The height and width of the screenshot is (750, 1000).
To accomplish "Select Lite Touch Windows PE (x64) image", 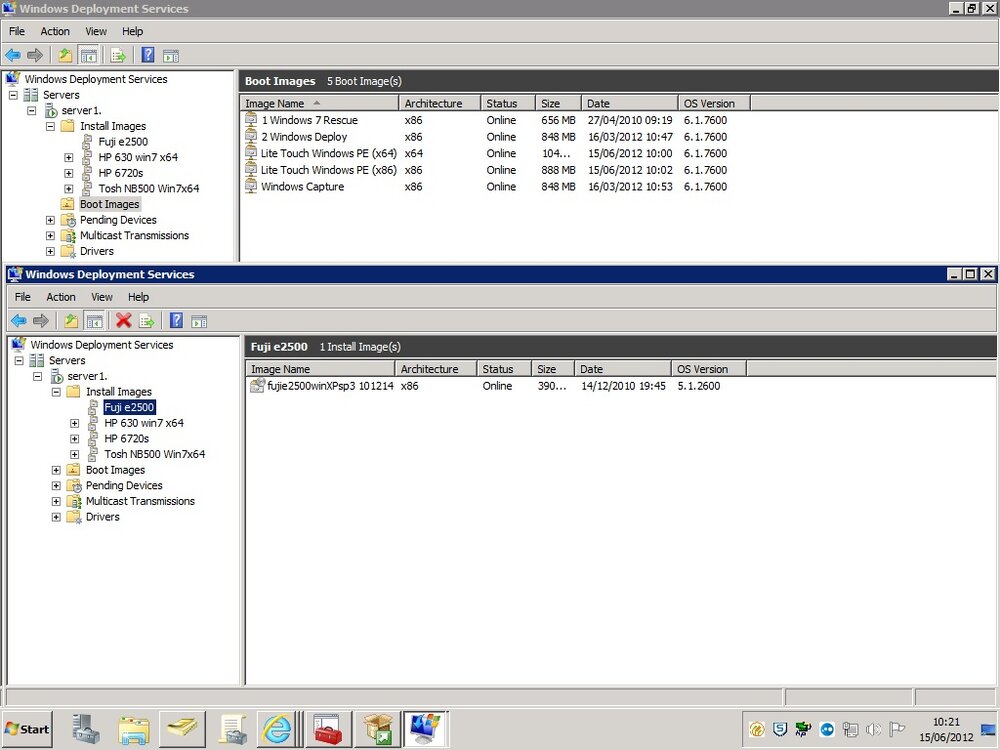I will 328,153.
